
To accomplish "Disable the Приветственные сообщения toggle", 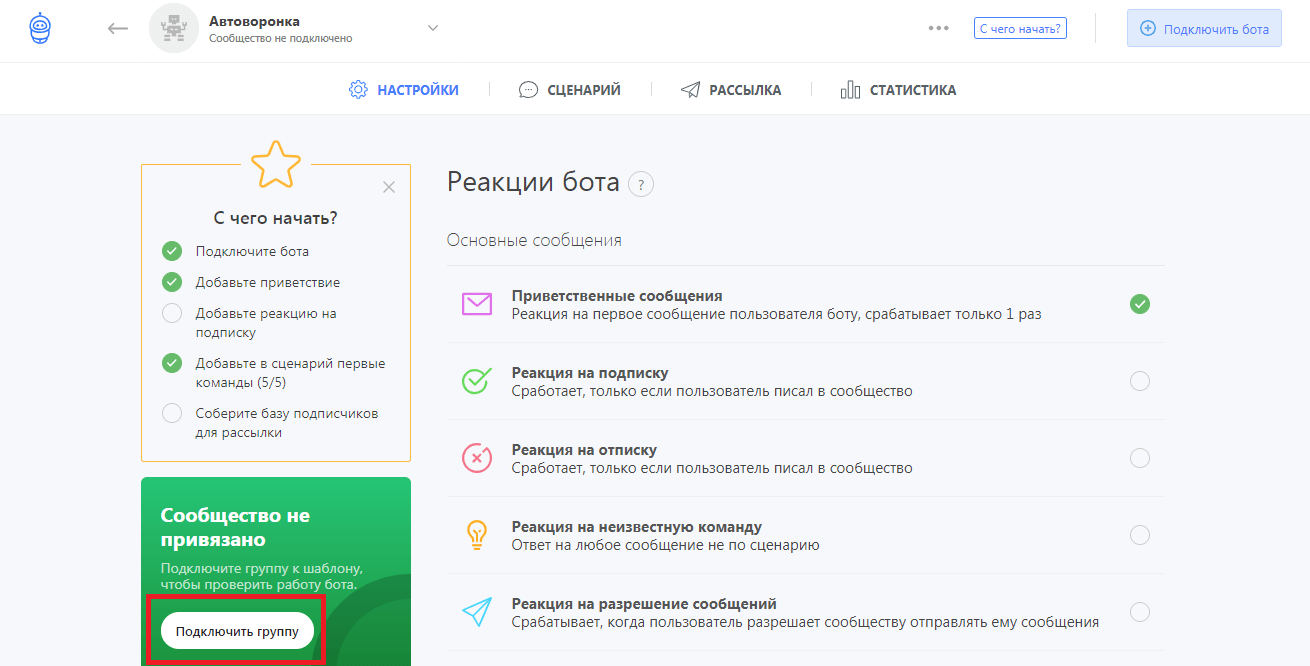I will 1140,303.
